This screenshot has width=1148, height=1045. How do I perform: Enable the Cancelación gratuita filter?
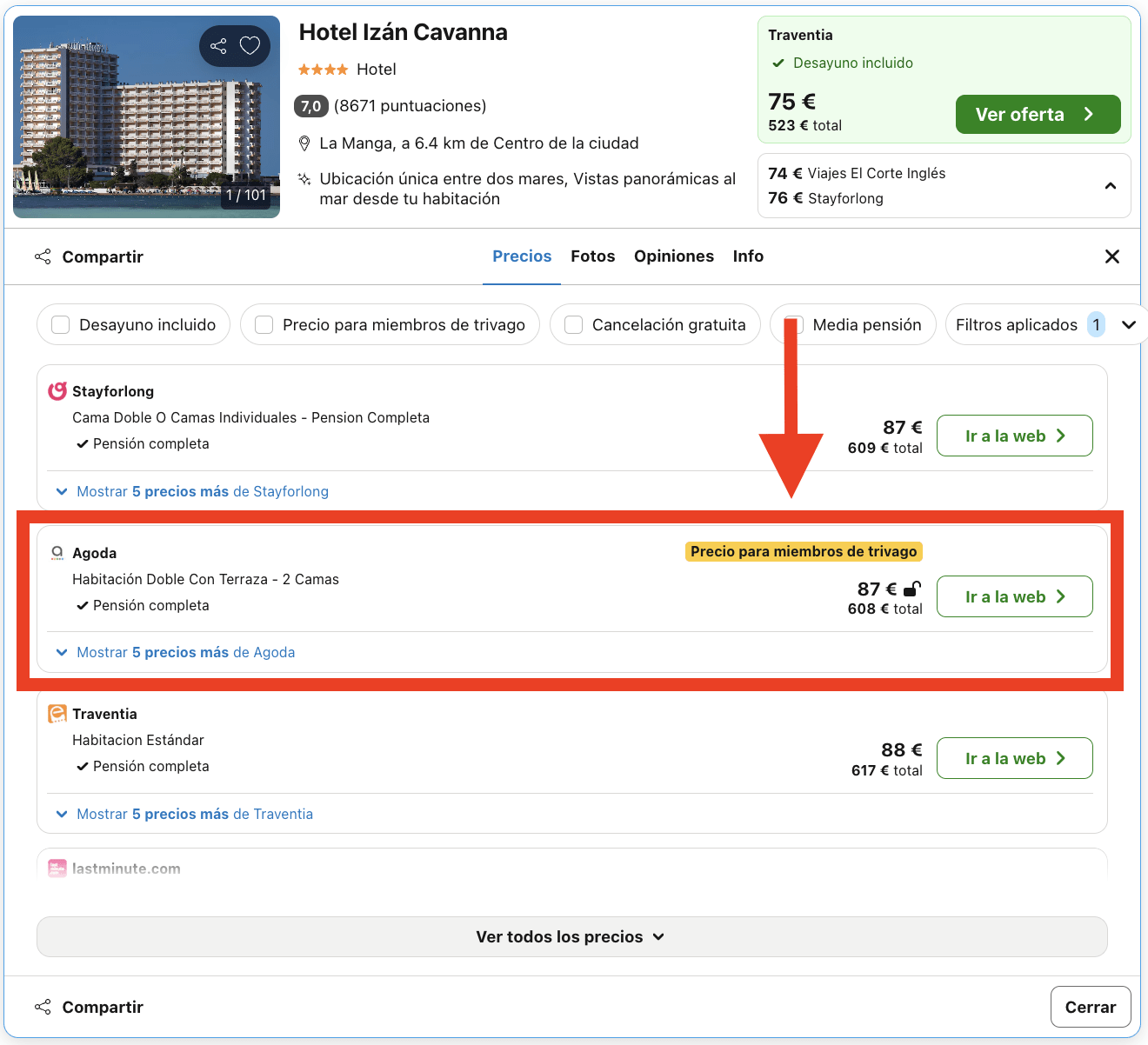click(573, 324)
